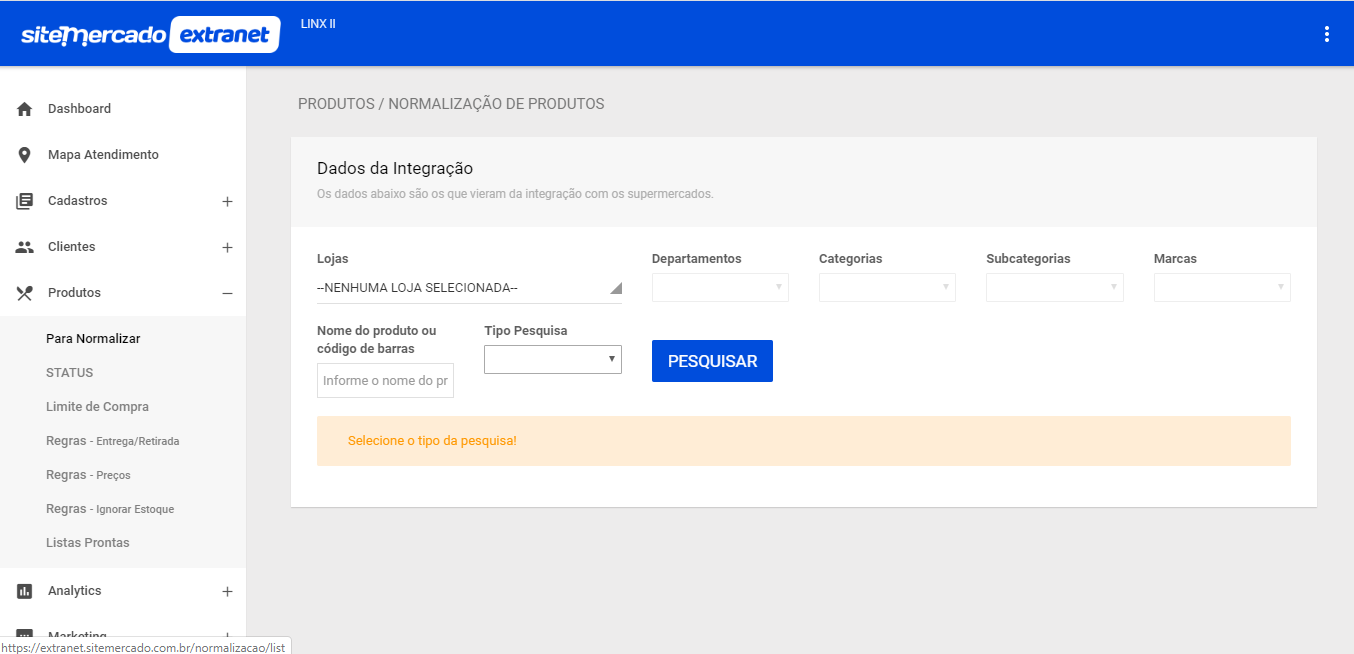Go to Limite de Compra

(97, 407)
